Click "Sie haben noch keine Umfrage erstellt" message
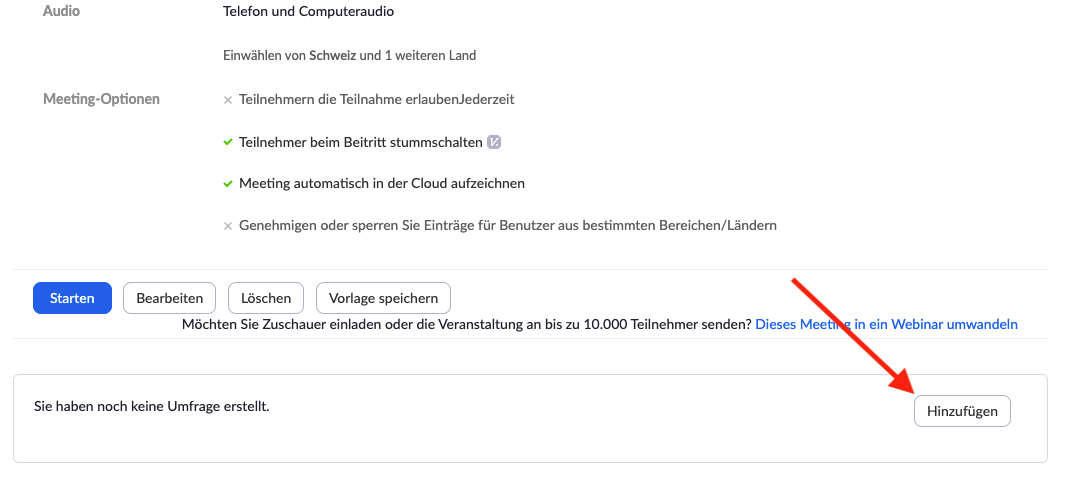 coord(152,407)
